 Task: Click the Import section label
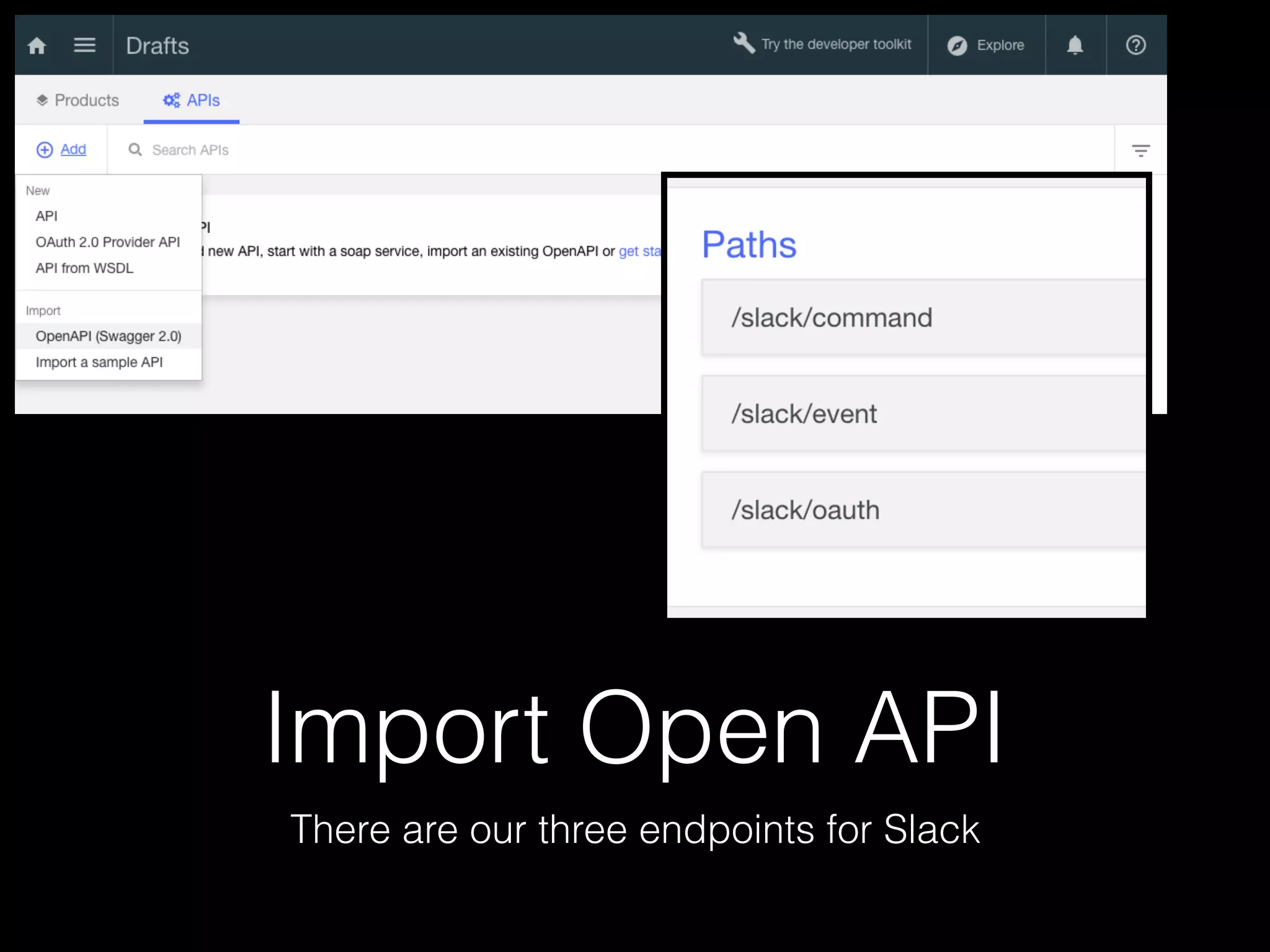(x=43, y=311)
